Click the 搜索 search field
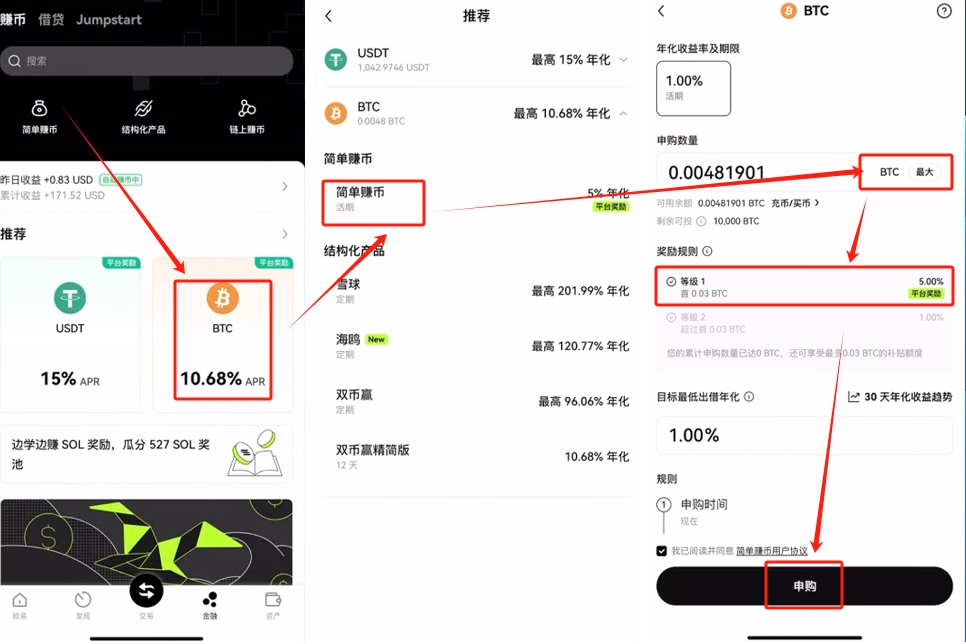Image resolution: width=966 pixels, height=644 pixels. click(x=147, y=61)
